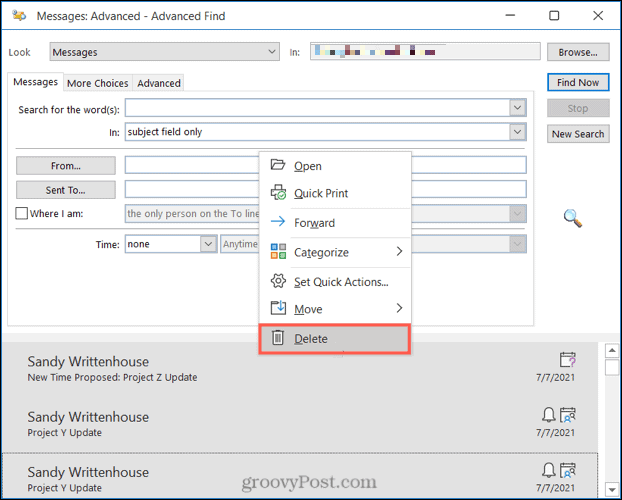The image size is (622, 500).
Task: Click meeting calendar icon on last Project Y Update
Action: coord(568,471)
